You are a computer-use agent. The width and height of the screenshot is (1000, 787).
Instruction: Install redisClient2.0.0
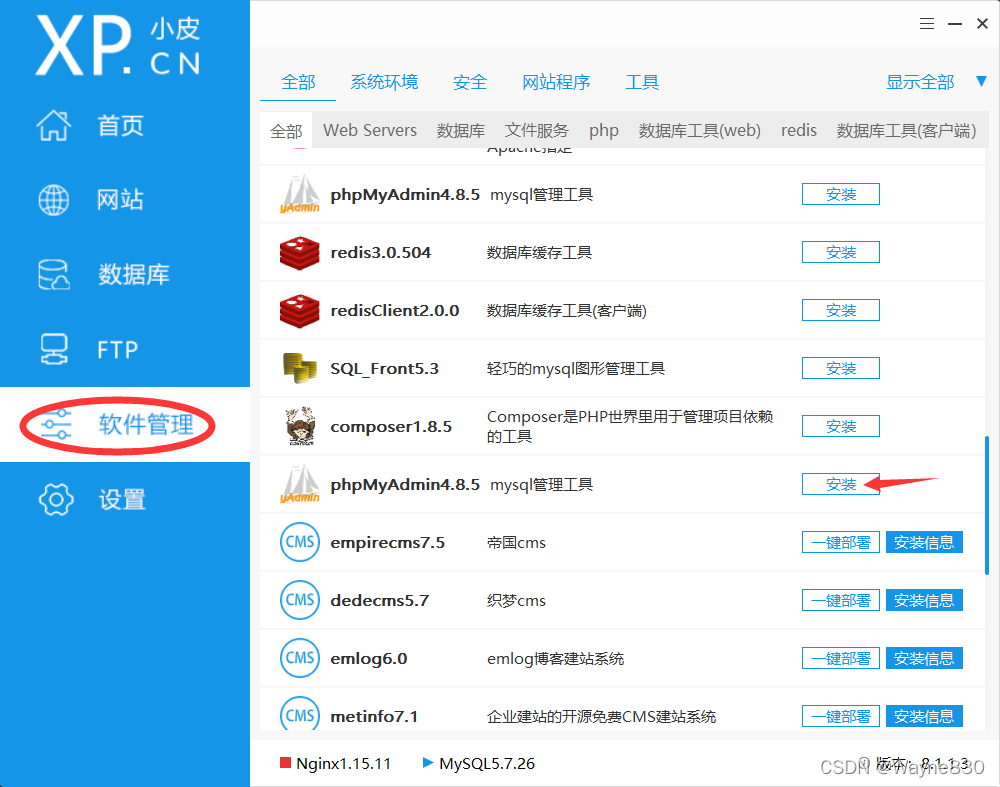tap(841, 310)
